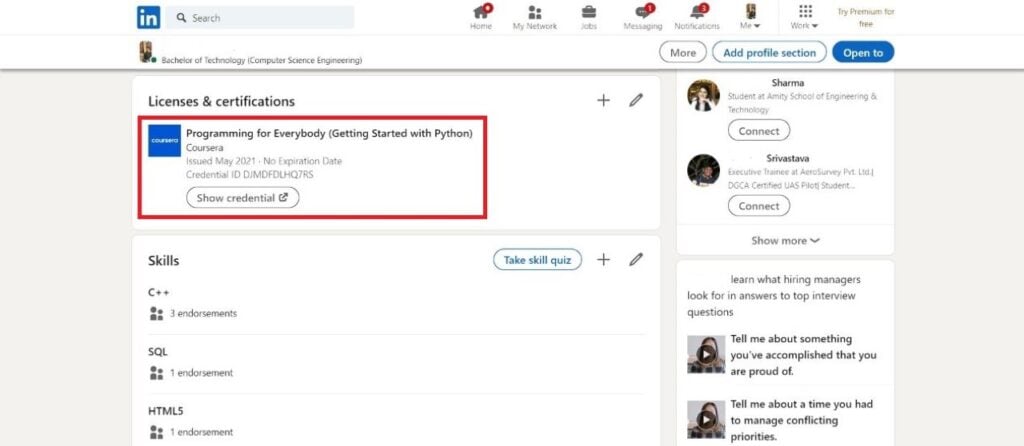Click Take skill quiz button
Screen dimensions: 1024x446
tap(537, 259)
